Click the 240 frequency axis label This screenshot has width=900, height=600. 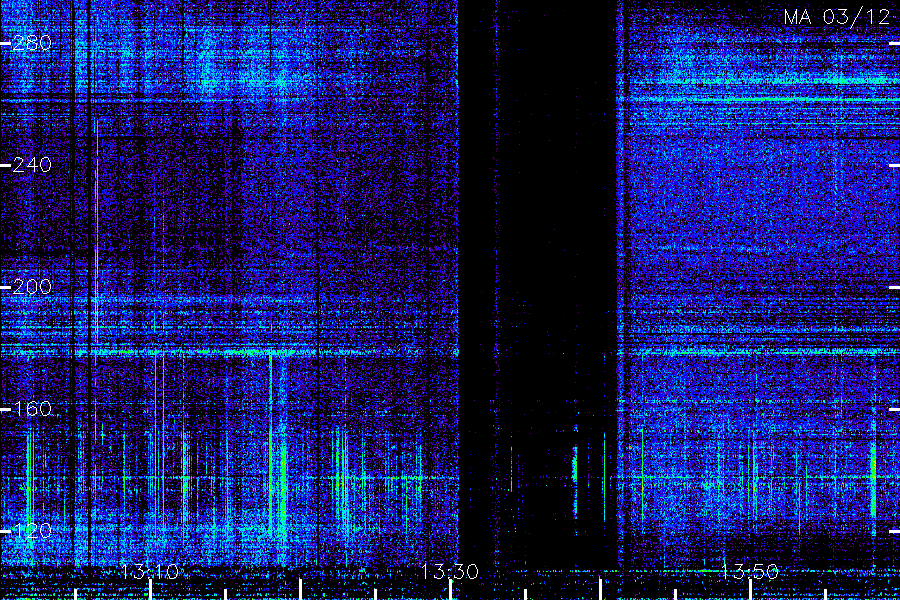(32, 165)
